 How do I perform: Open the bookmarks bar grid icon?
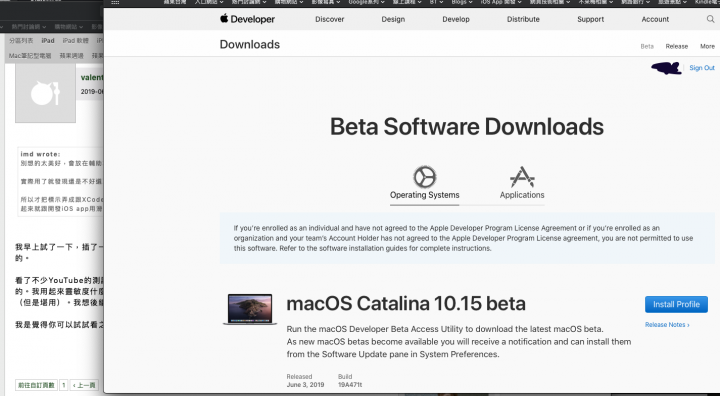[x=115, y=2]
